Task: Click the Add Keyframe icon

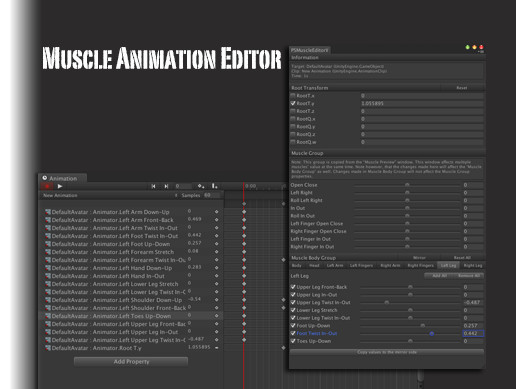Action: (x=201, y=186)
